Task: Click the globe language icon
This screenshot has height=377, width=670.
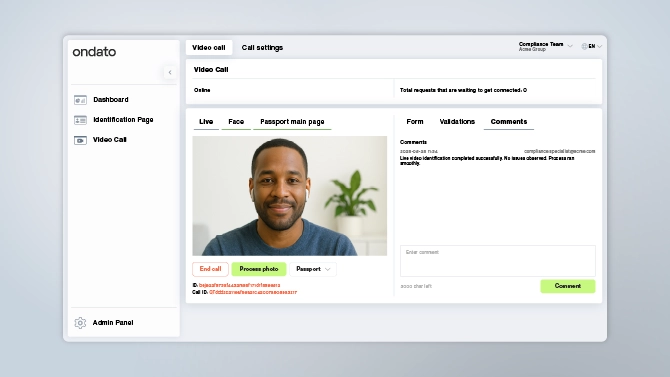Action: pos(584,46)
